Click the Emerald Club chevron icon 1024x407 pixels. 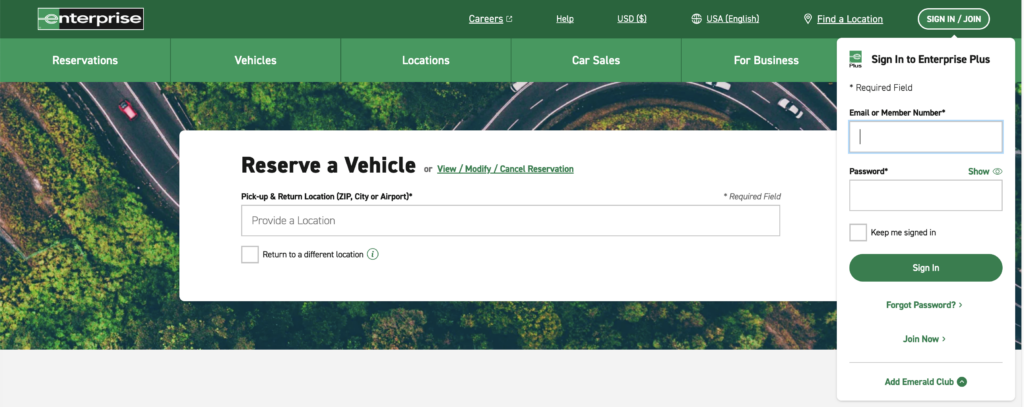(962, 382)
